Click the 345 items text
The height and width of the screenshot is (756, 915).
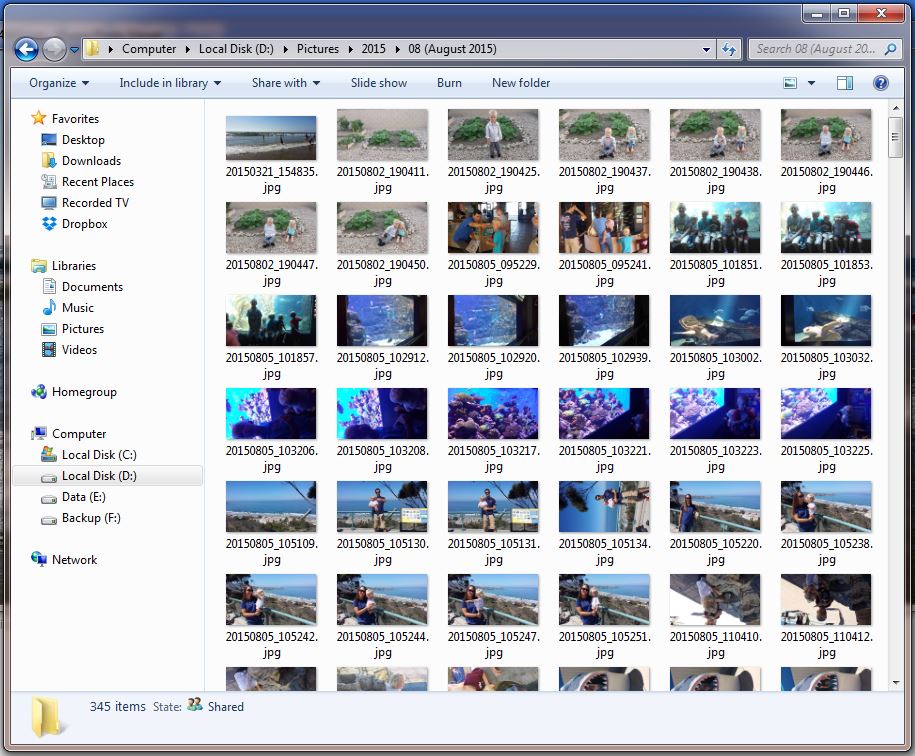(x=117, y=706)
